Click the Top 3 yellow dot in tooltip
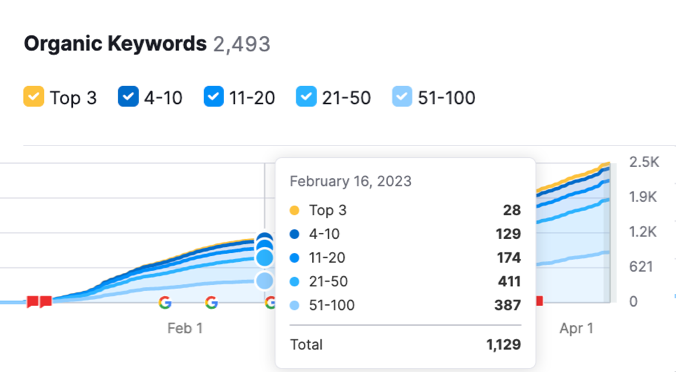The width and height of the screenshot is (676, 372). pyautogui.click(x=294, y=210)
